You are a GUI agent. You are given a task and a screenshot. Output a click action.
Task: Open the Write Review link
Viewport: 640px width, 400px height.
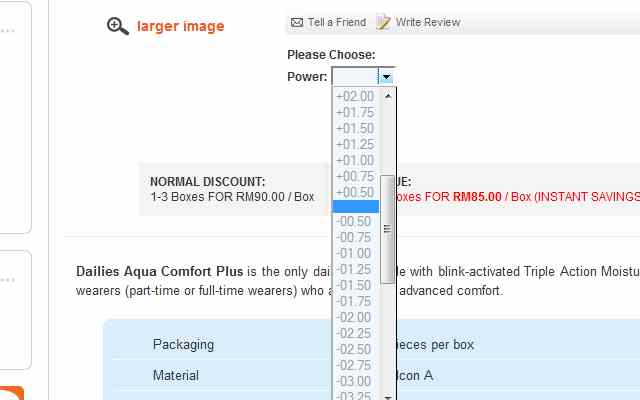click(428, 22)
